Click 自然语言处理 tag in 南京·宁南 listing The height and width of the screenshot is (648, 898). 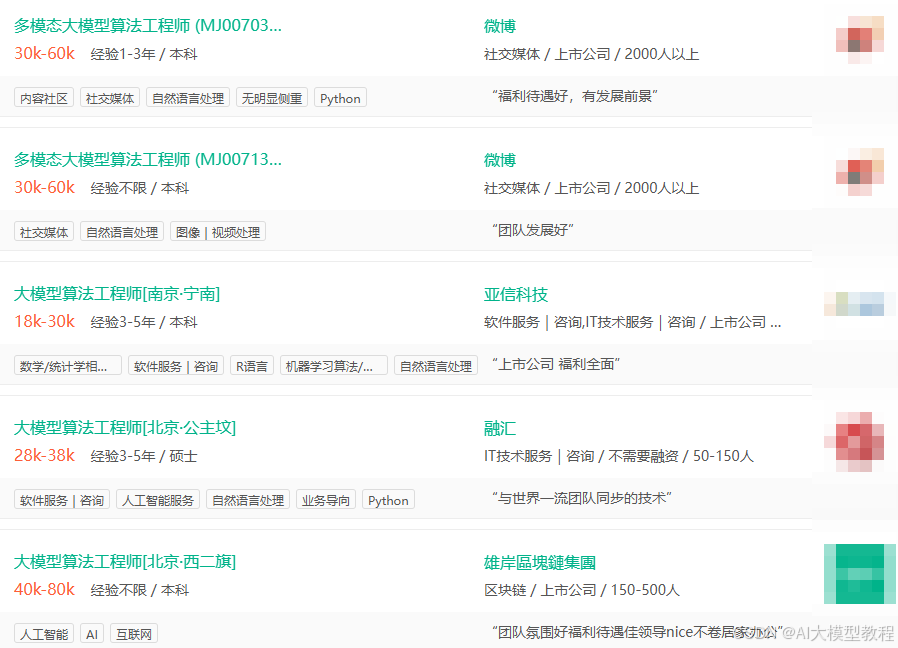436,366
